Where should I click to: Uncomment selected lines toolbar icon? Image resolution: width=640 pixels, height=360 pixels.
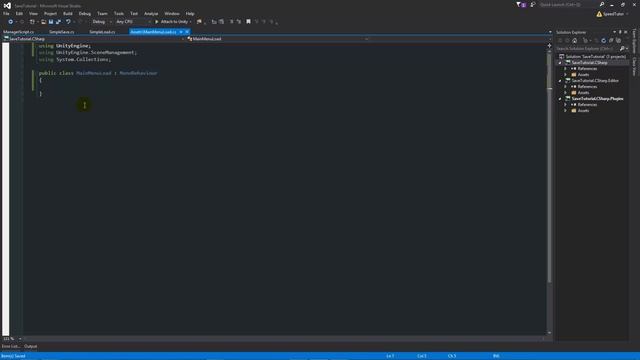click(x=239, y=22)
